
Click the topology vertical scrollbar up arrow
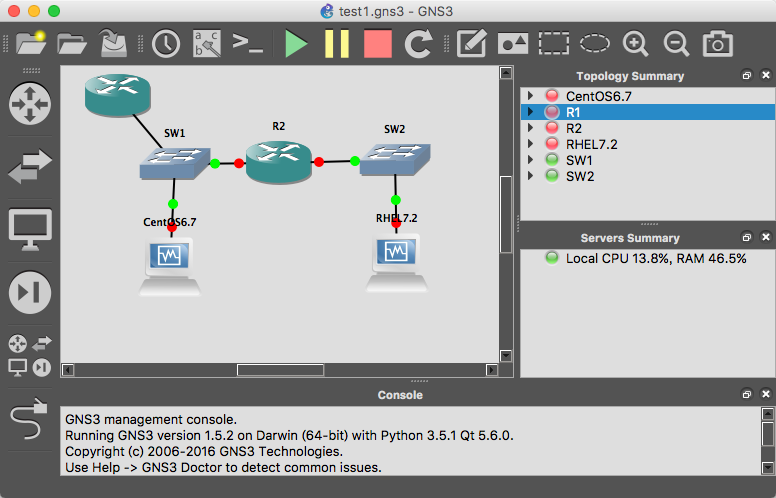pos(506,73)
